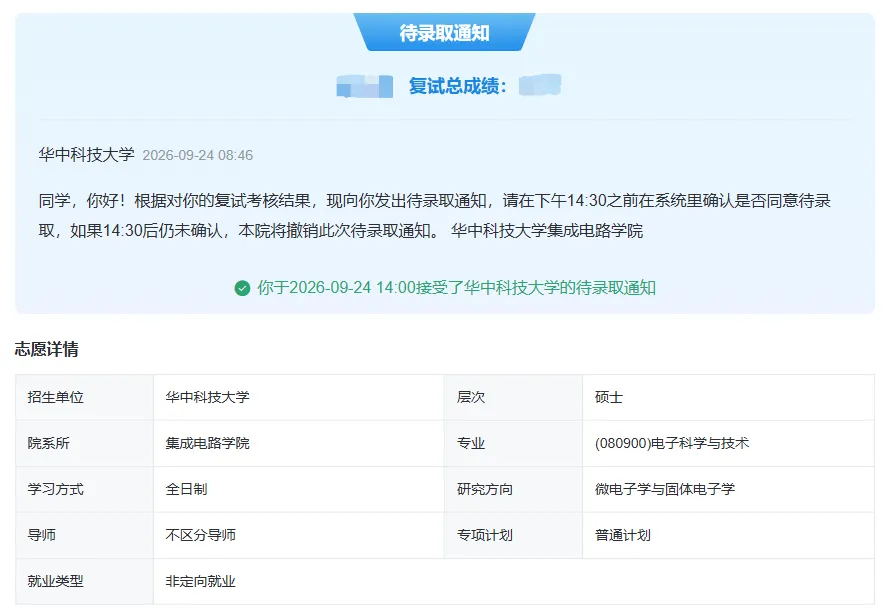This screenshot has height=615, width=891.
Task: Click the 层次 label cell
Action: [x=514, y=397]
